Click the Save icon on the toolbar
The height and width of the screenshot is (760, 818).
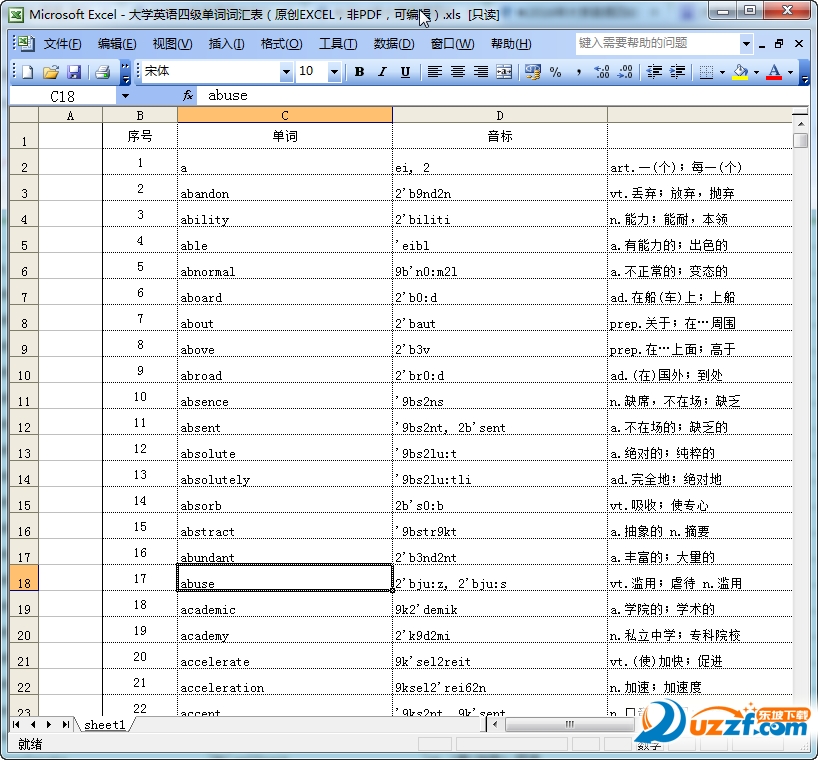[74, 72]
